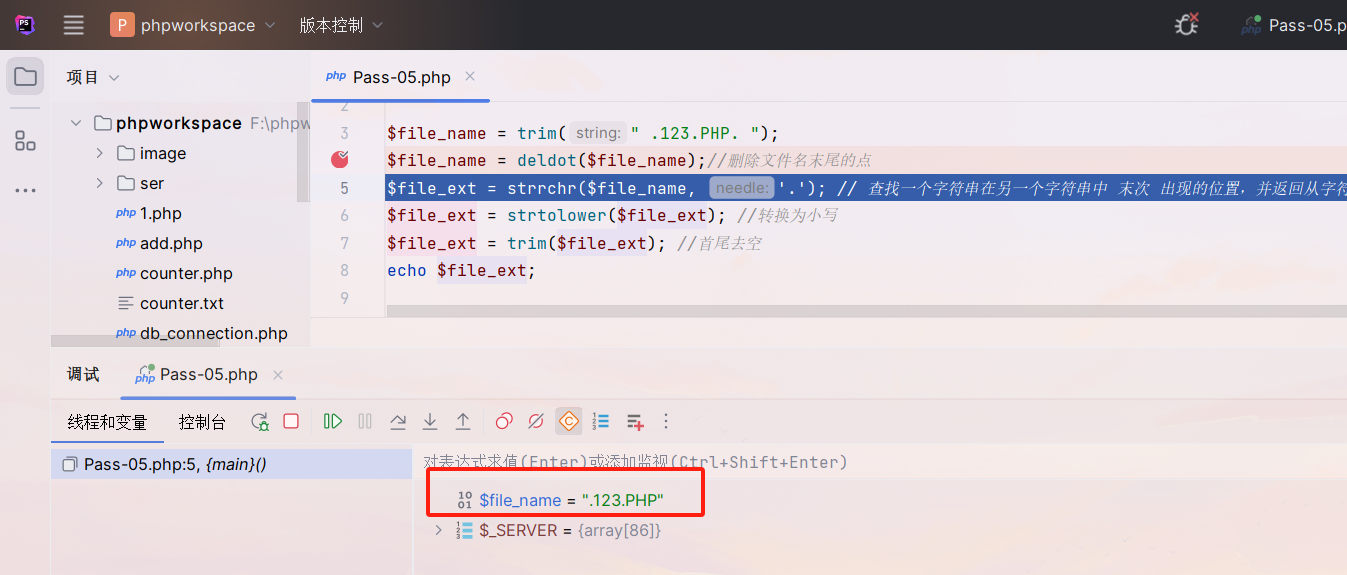The image size is (1347, 575).
Task: Expand the image folder
Action: (x=99, y=153)
